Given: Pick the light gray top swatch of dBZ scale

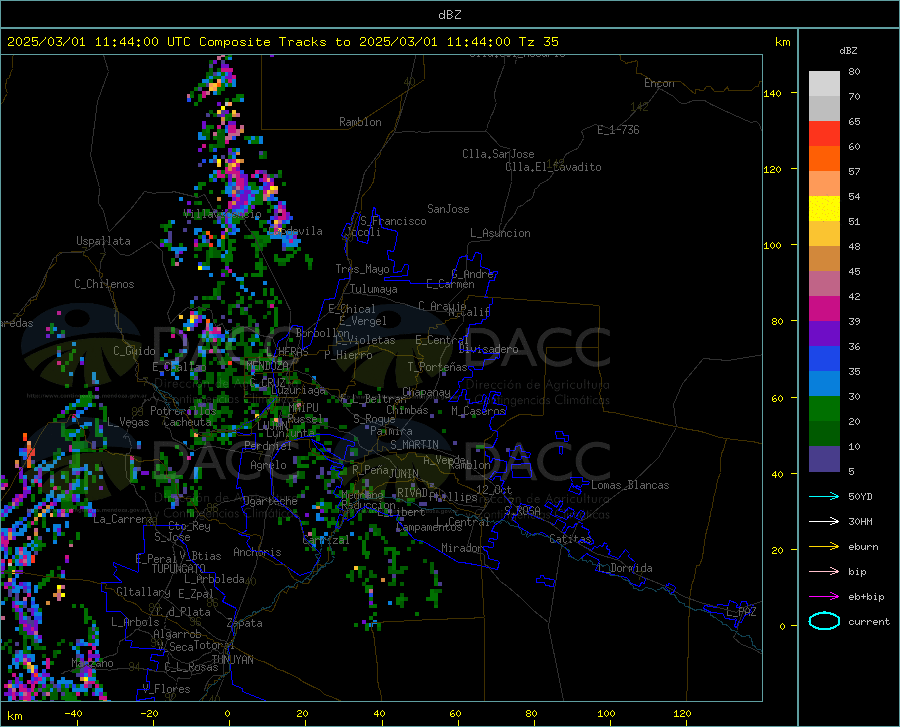Looking at the screenshot, I should point(824,84).
